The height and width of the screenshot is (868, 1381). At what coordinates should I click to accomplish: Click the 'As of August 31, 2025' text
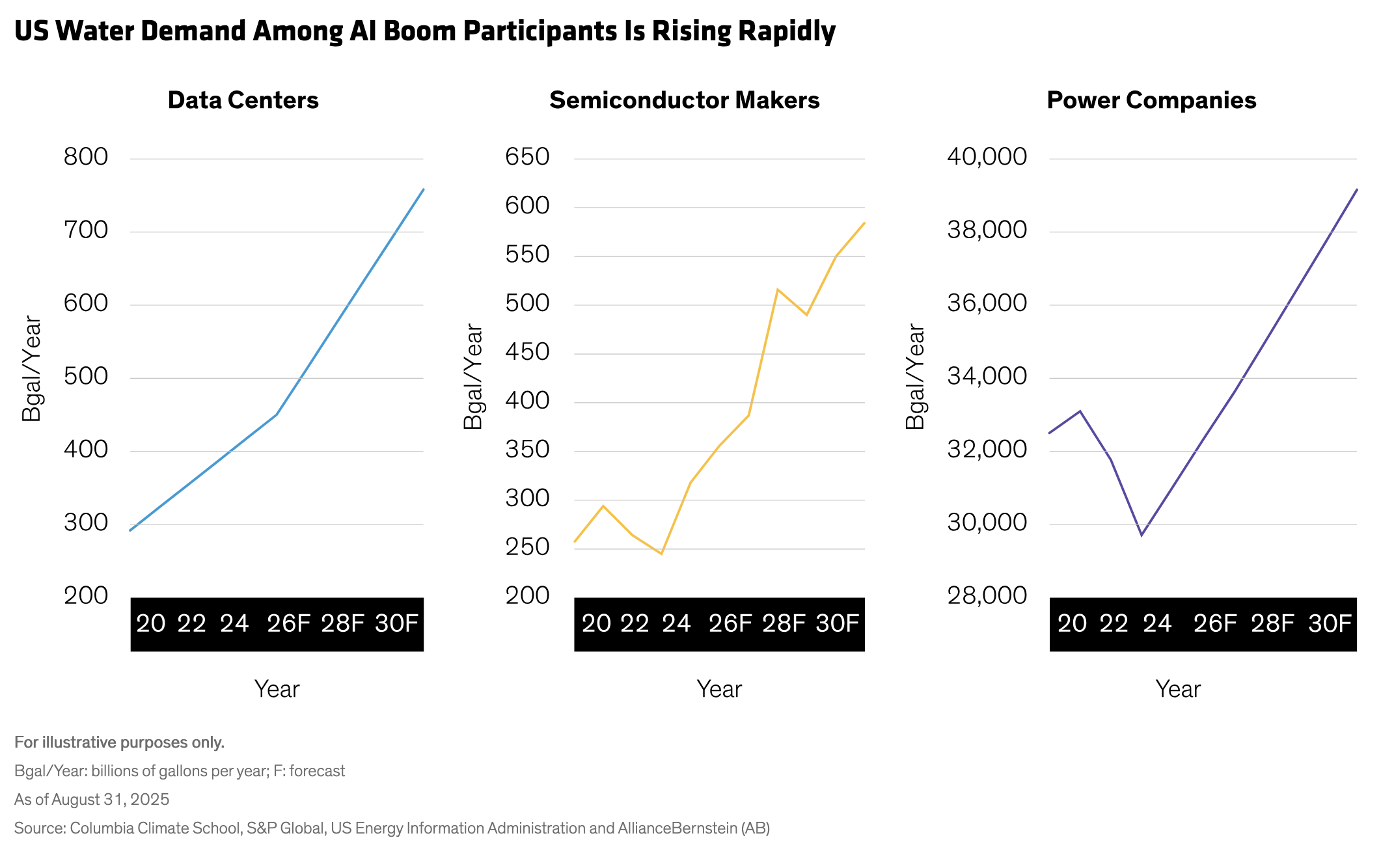click(x=92, y=800)
